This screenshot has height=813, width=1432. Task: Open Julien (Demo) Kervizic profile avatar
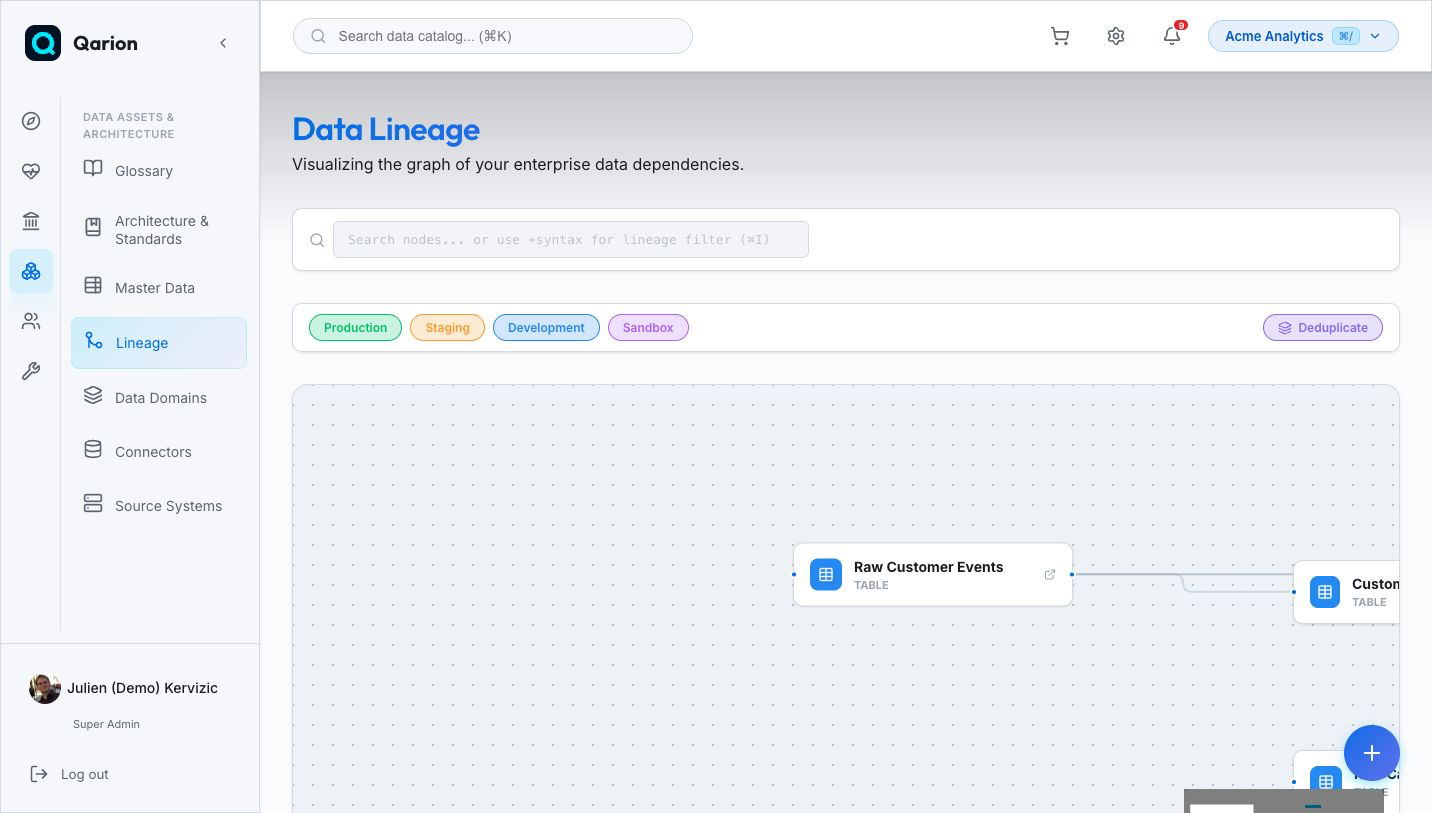tap(45, 688)
